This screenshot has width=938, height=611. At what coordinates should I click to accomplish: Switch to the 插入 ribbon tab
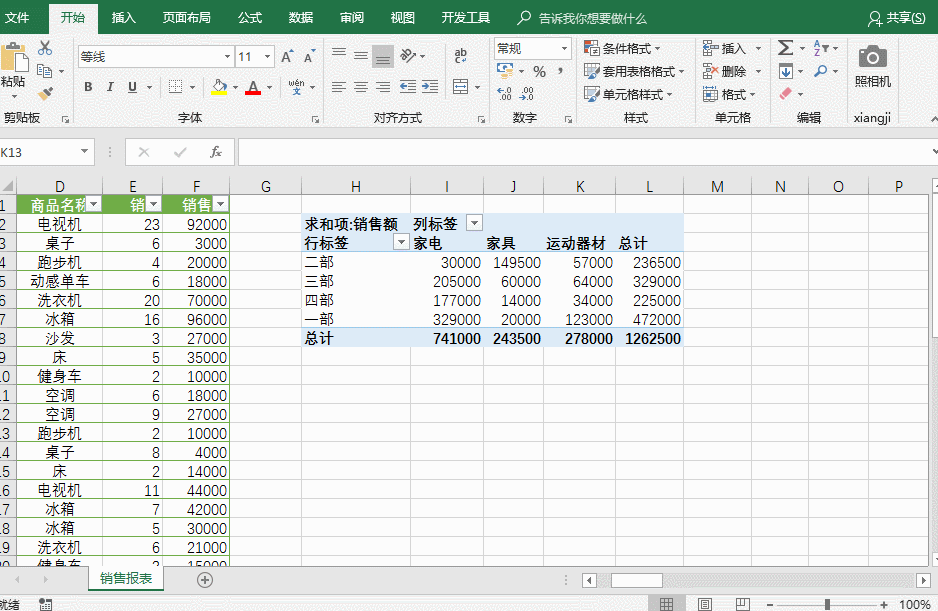tap(124, 18)
